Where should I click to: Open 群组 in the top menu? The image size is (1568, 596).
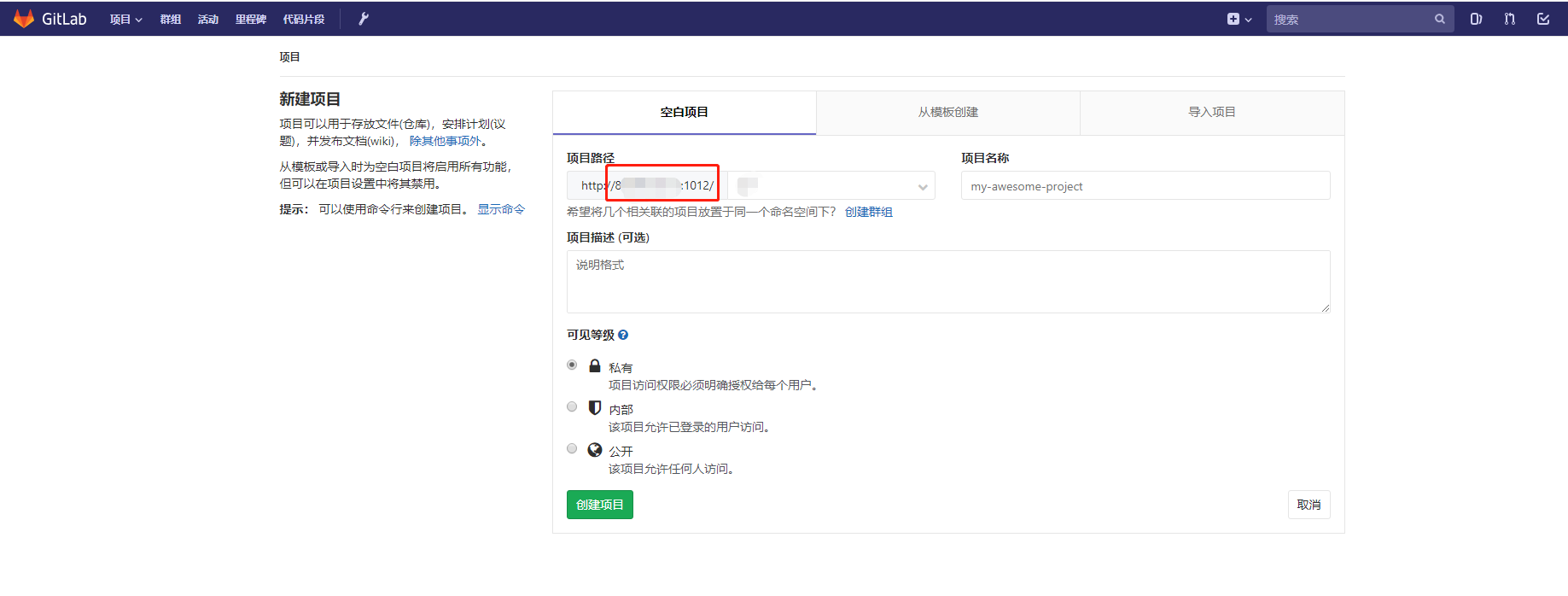click(x=171, y=19)
